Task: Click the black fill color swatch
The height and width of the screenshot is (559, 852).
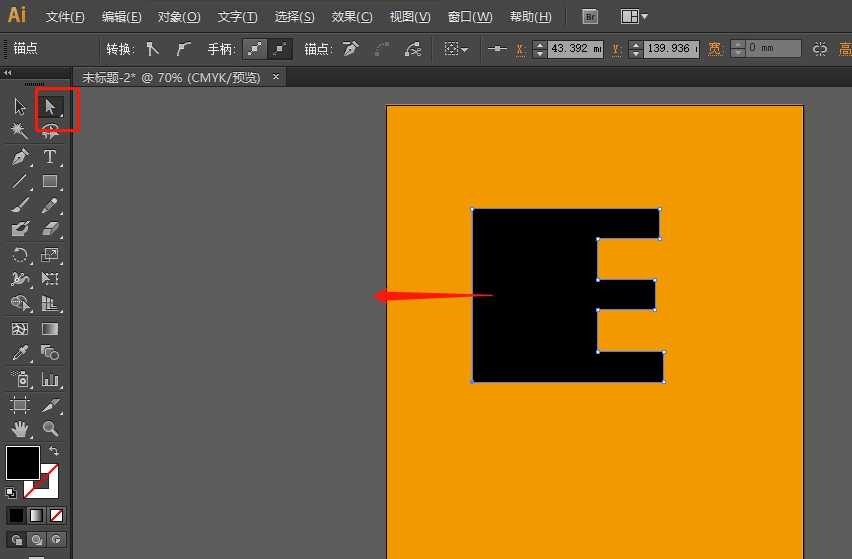Action: [x=22, y=462]
